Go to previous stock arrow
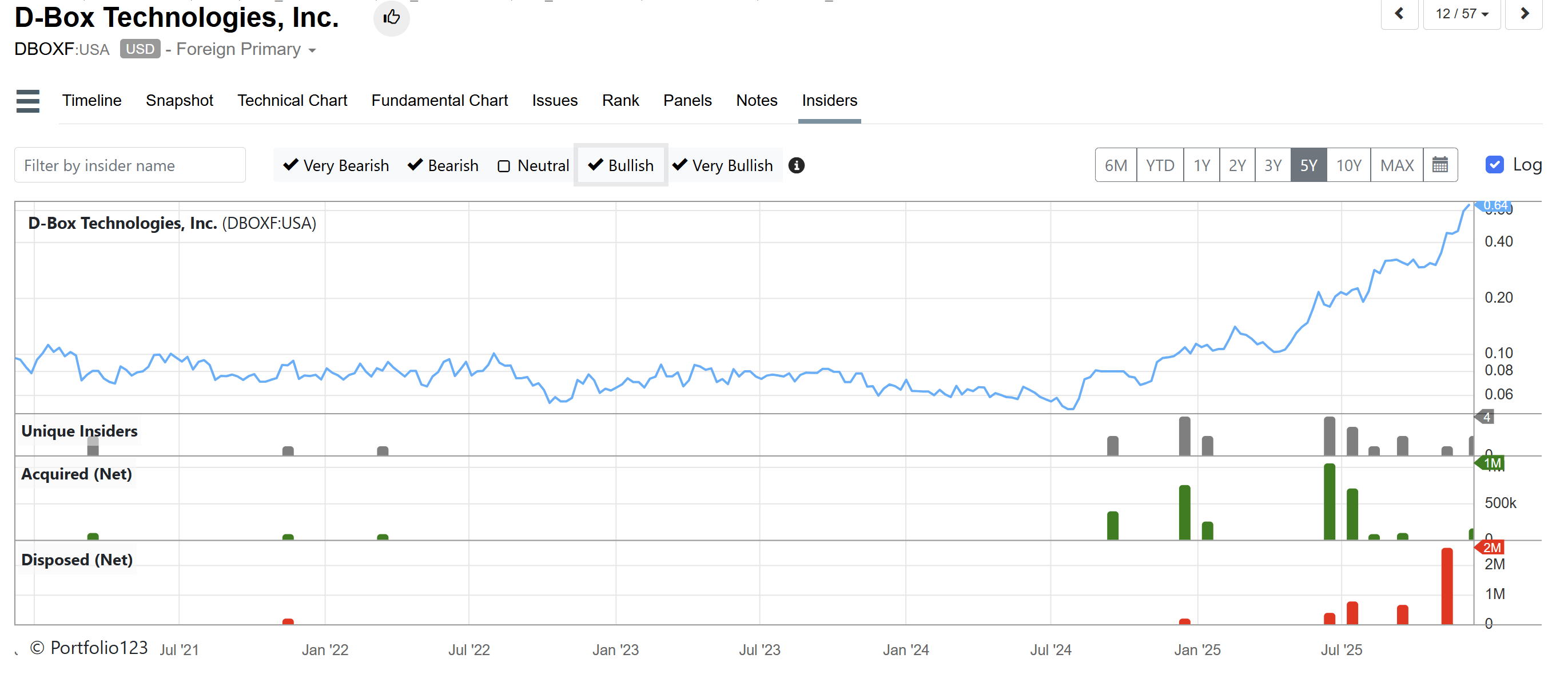The image size is (1568, 674). pos(1398,13)
